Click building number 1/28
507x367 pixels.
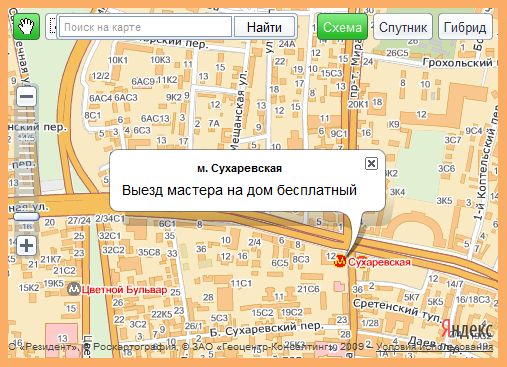[x=370, y=323]
